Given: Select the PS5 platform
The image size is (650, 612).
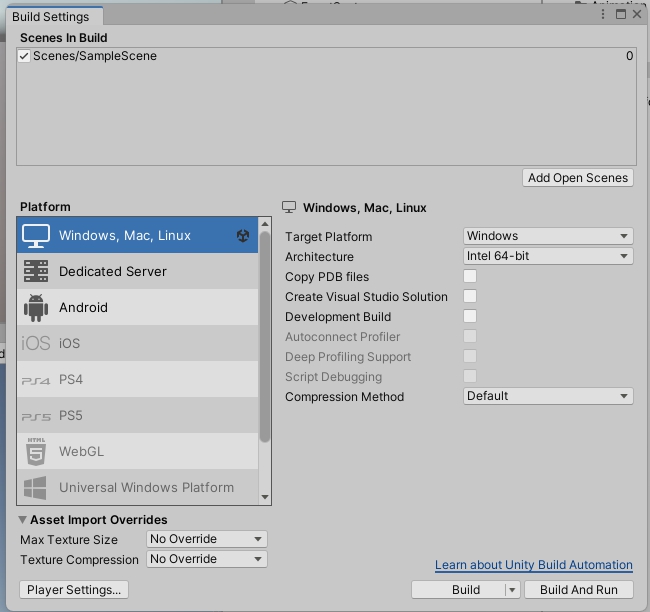Looking at the screenshot, I should click(x=137, y=415).
